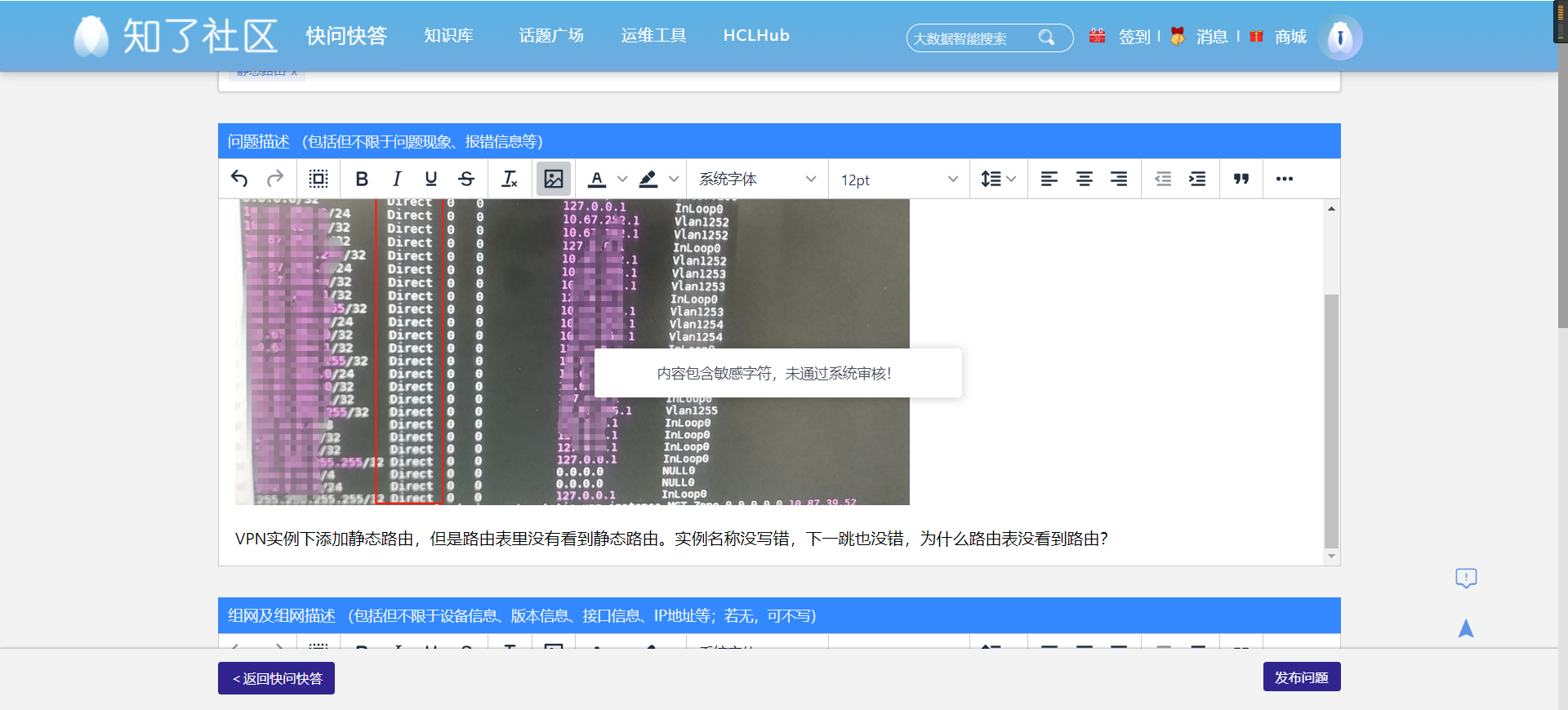Open the insert image tool
The height and width of the screenshot is (710, 1568).
click(553, 179)
